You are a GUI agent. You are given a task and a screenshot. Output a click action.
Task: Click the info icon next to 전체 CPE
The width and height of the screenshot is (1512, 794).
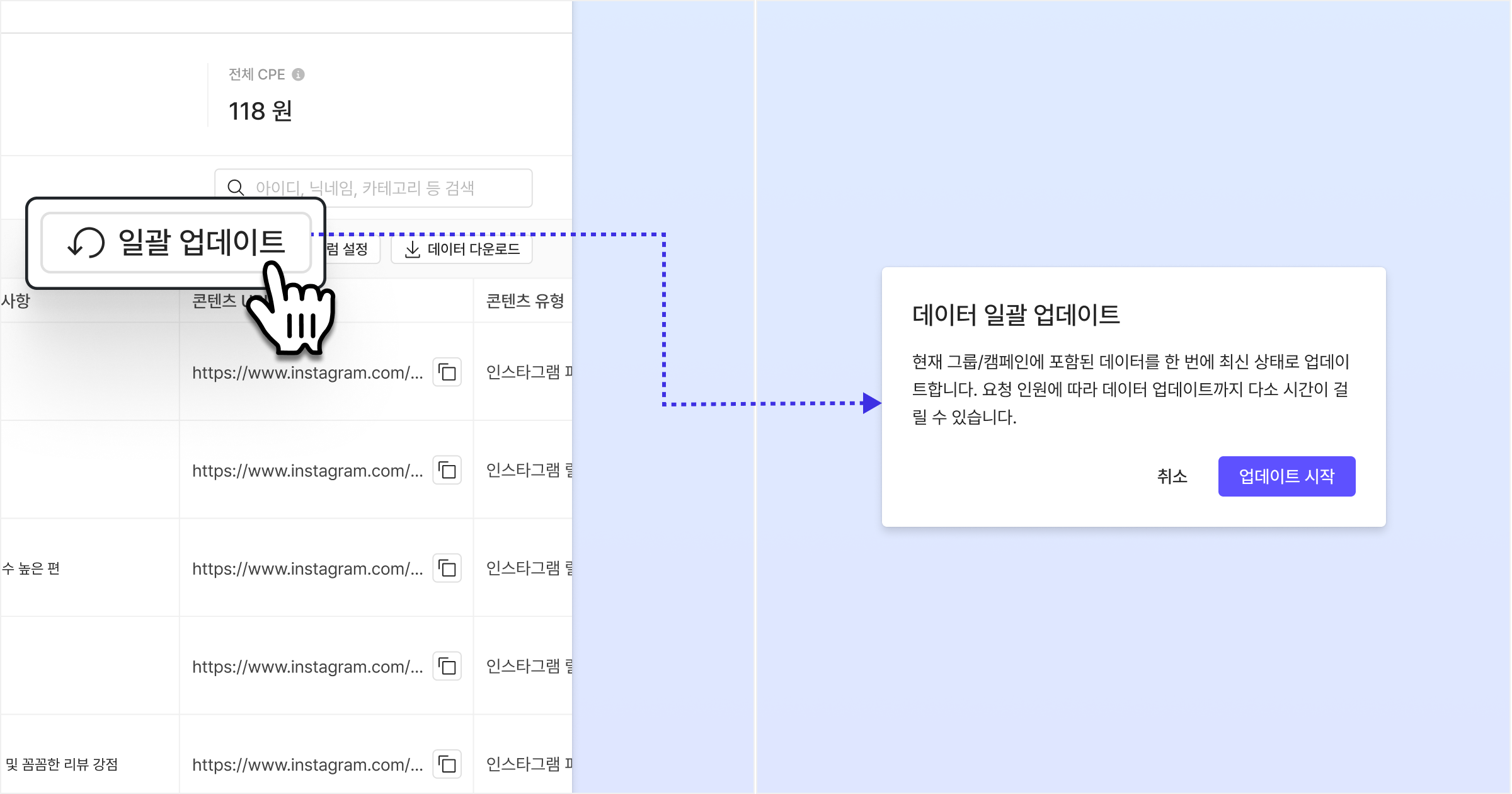click(299, 74)
